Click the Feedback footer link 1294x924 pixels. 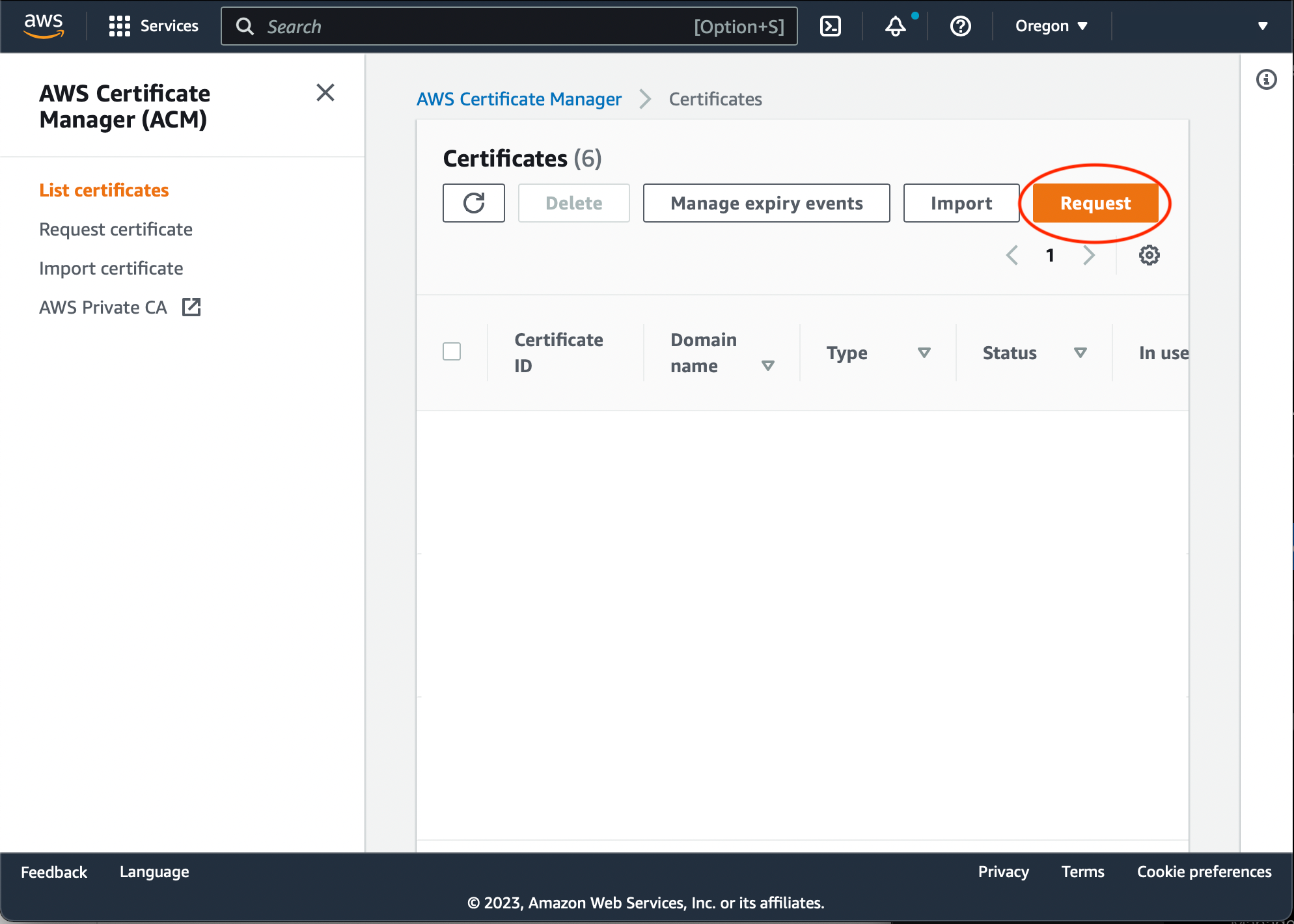tap(54, 872)
